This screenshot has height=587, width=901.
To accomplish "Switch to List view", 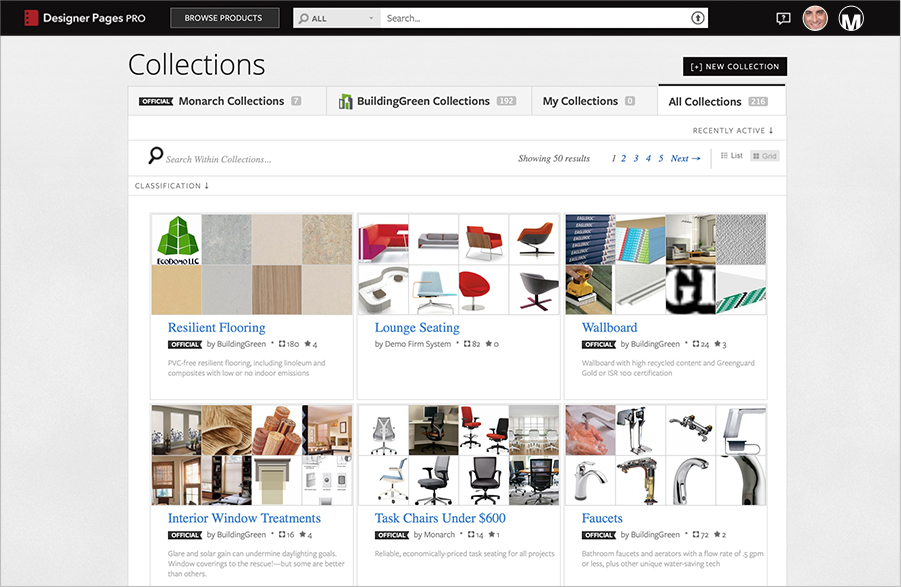I will [731, 156].
